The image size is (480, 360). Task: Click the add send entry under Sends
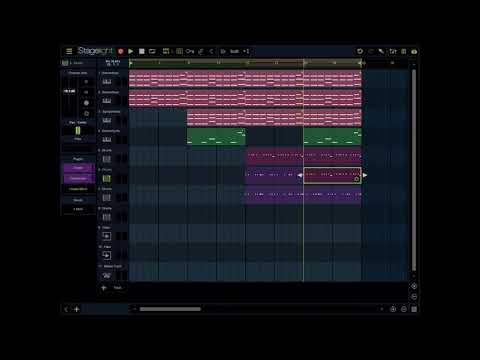78,209
